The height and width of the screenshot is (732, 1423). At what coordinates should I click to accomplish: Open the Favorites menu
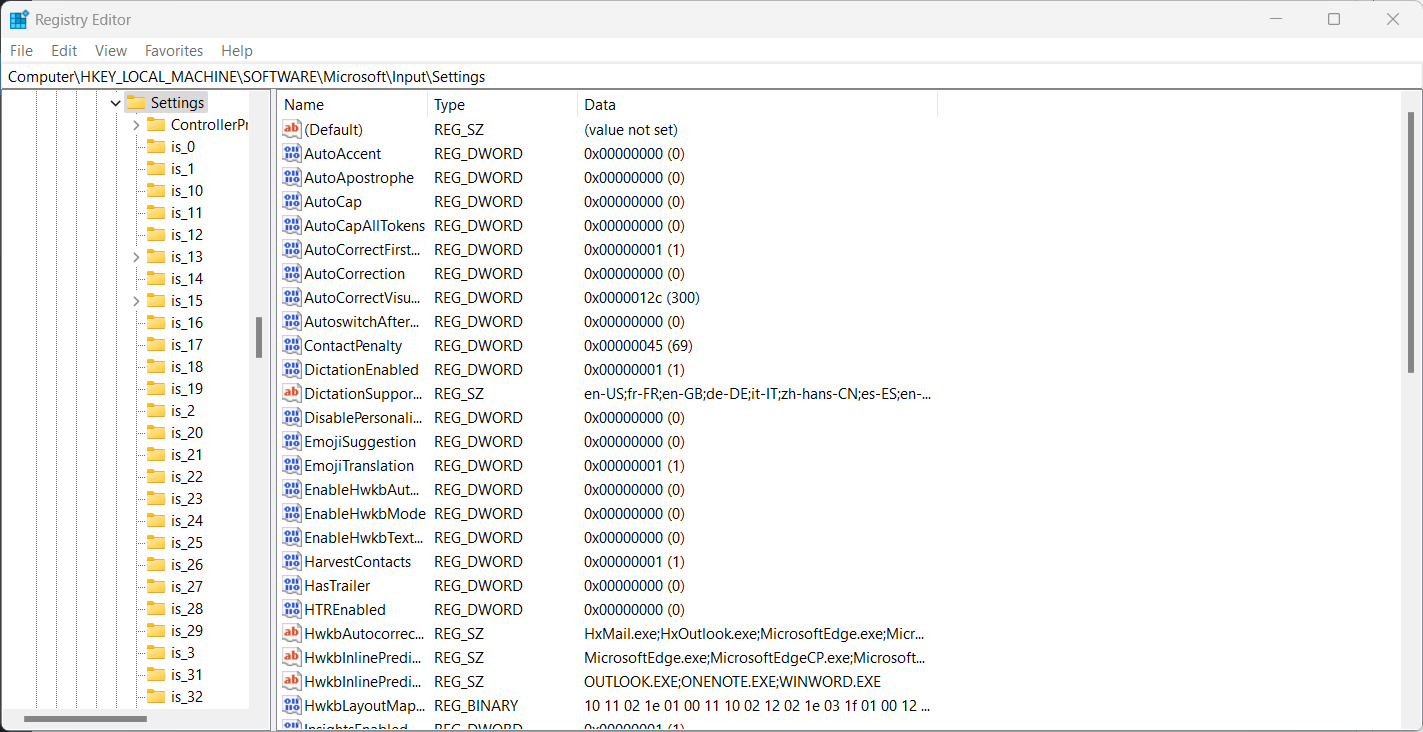(174, 50)
